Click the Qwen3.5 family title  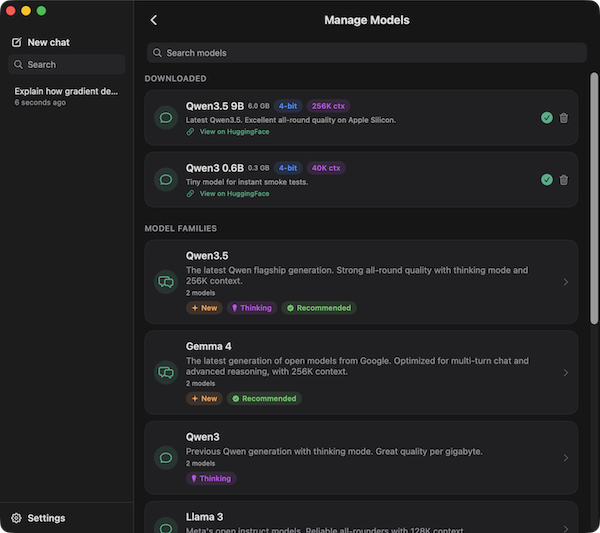[207, 256]
